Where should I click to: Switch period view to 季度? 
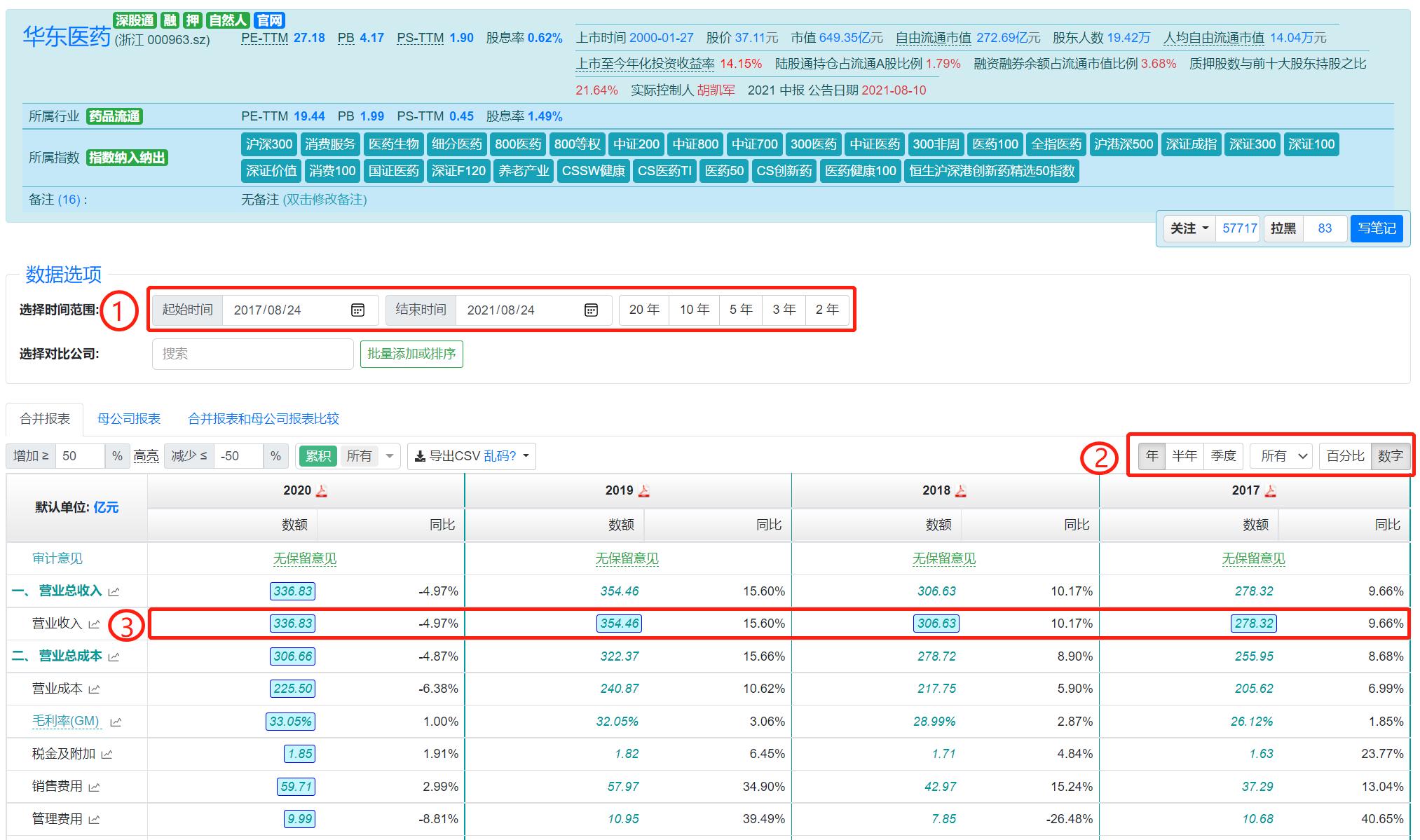1223,456
